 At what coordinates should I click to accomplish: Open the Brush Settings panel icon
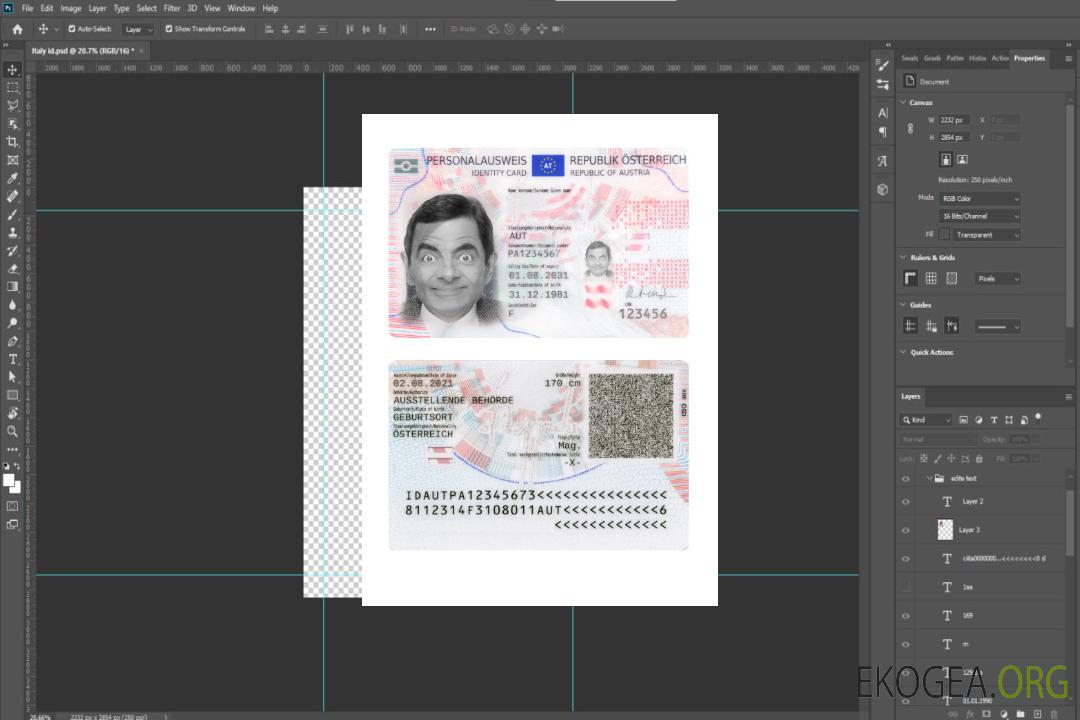pyautogui.click(x=883, y=65)
